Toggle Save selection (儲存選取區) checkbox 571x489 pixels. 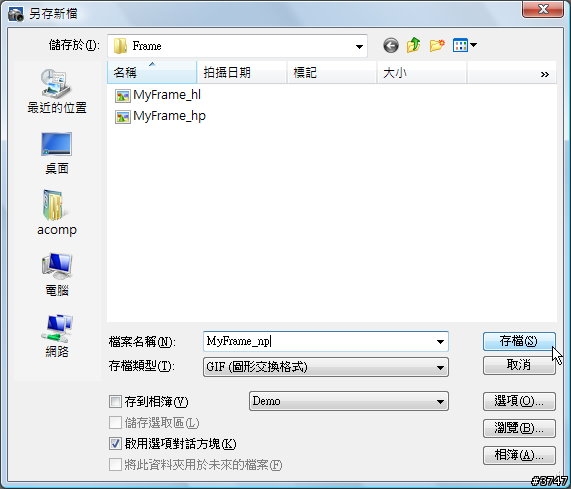pyautogui.click(x=115, y=423)
